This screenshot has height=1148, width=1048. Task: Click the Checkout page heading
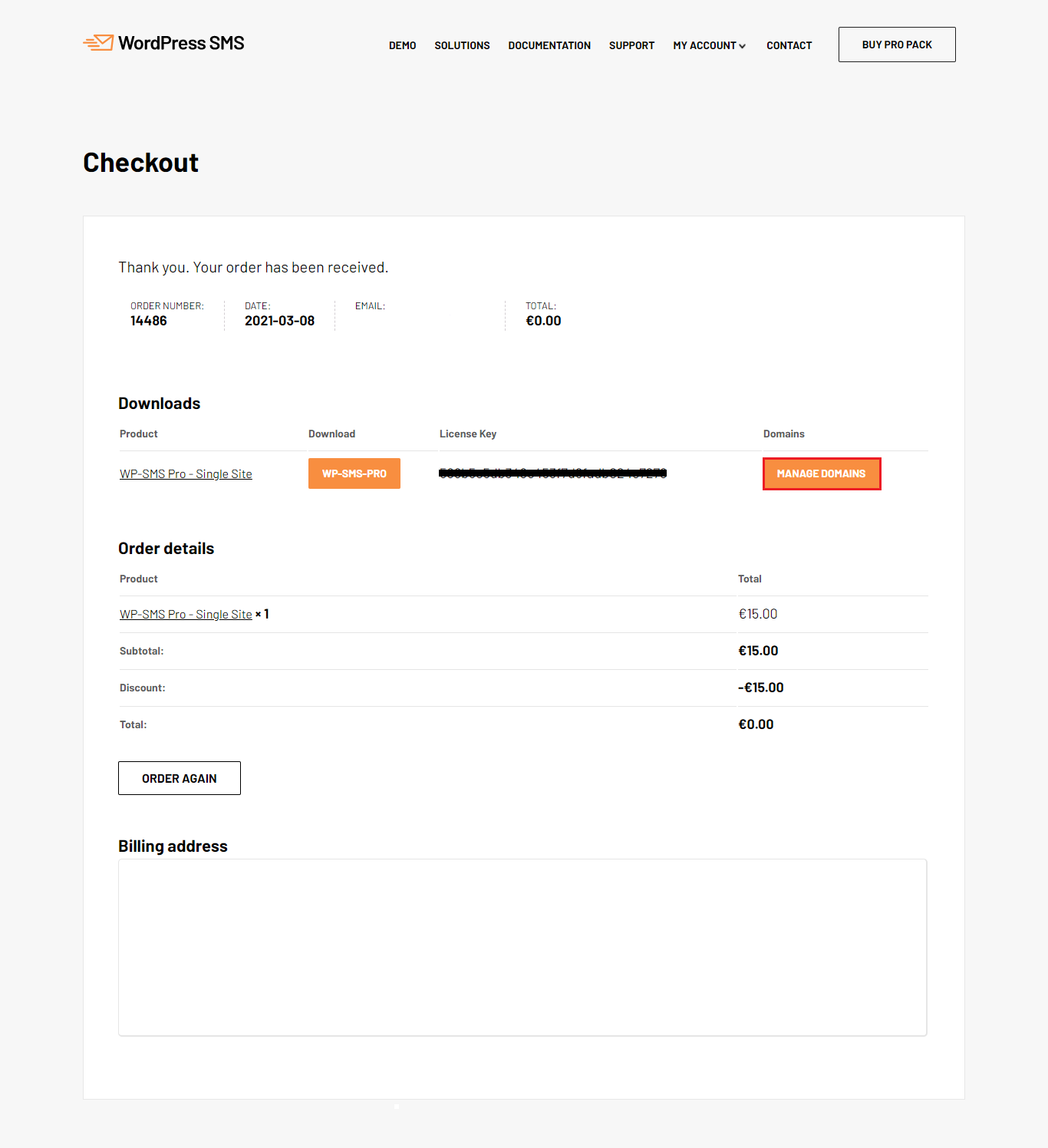pyautogui.click(x=141, y=163)
